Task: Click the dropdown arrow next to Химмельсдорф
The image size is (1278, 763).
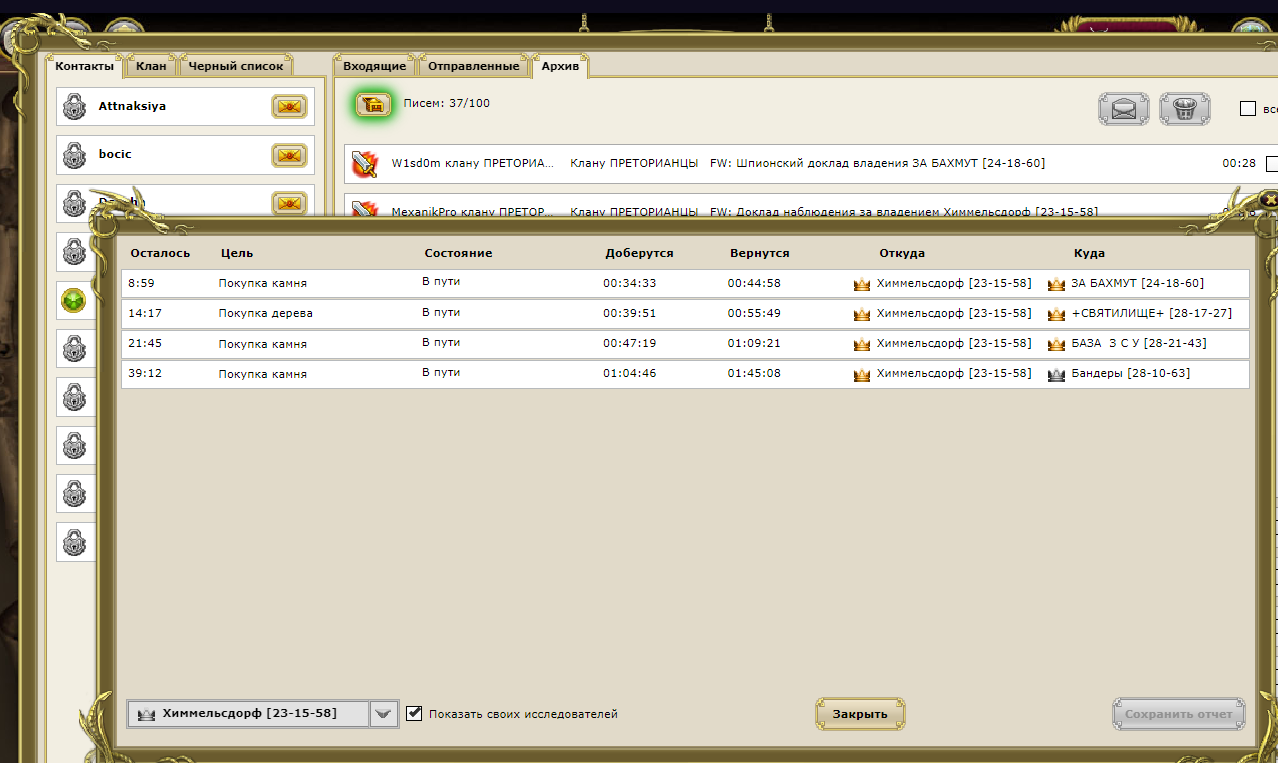Action: 384,714
